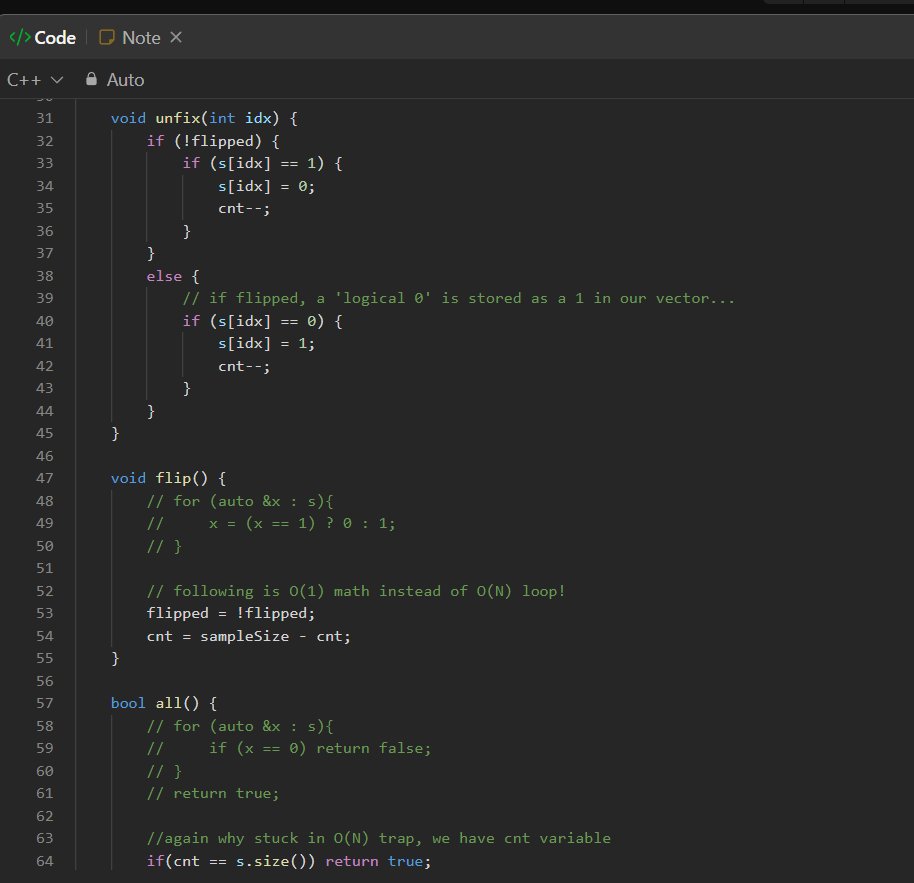The height and width of the screenshot is (883, 914).
Task: Click 'if(cnt == s.size()) return true;'
Action: pos(289,861)
